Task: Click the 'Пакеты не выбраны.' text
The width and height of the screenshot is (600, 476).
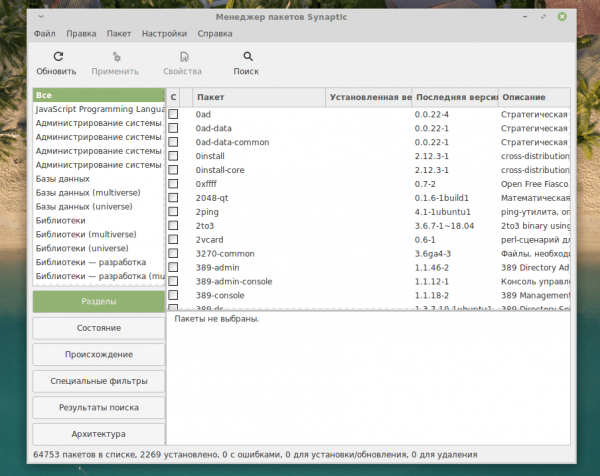Action: click(217, 319)
